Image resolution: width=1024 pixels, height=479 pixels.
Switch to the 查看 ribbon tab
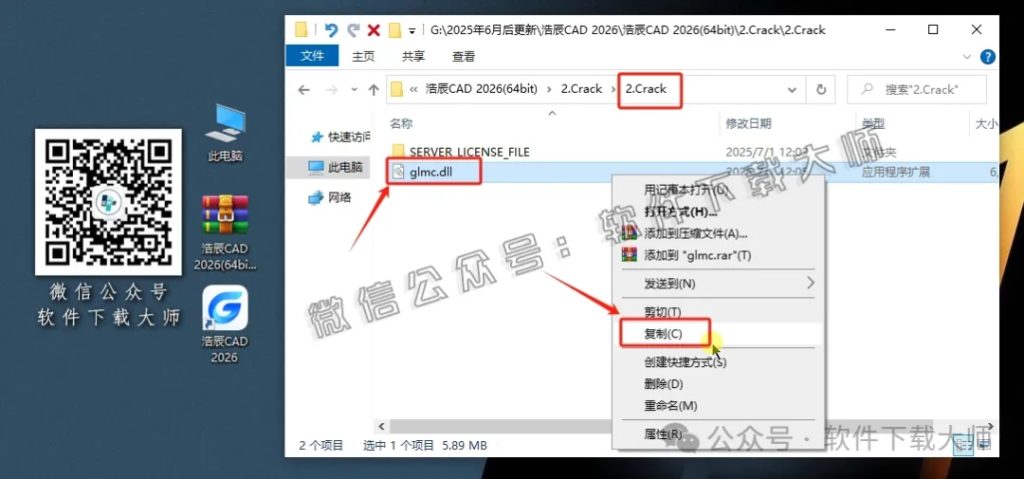(463, 57)
